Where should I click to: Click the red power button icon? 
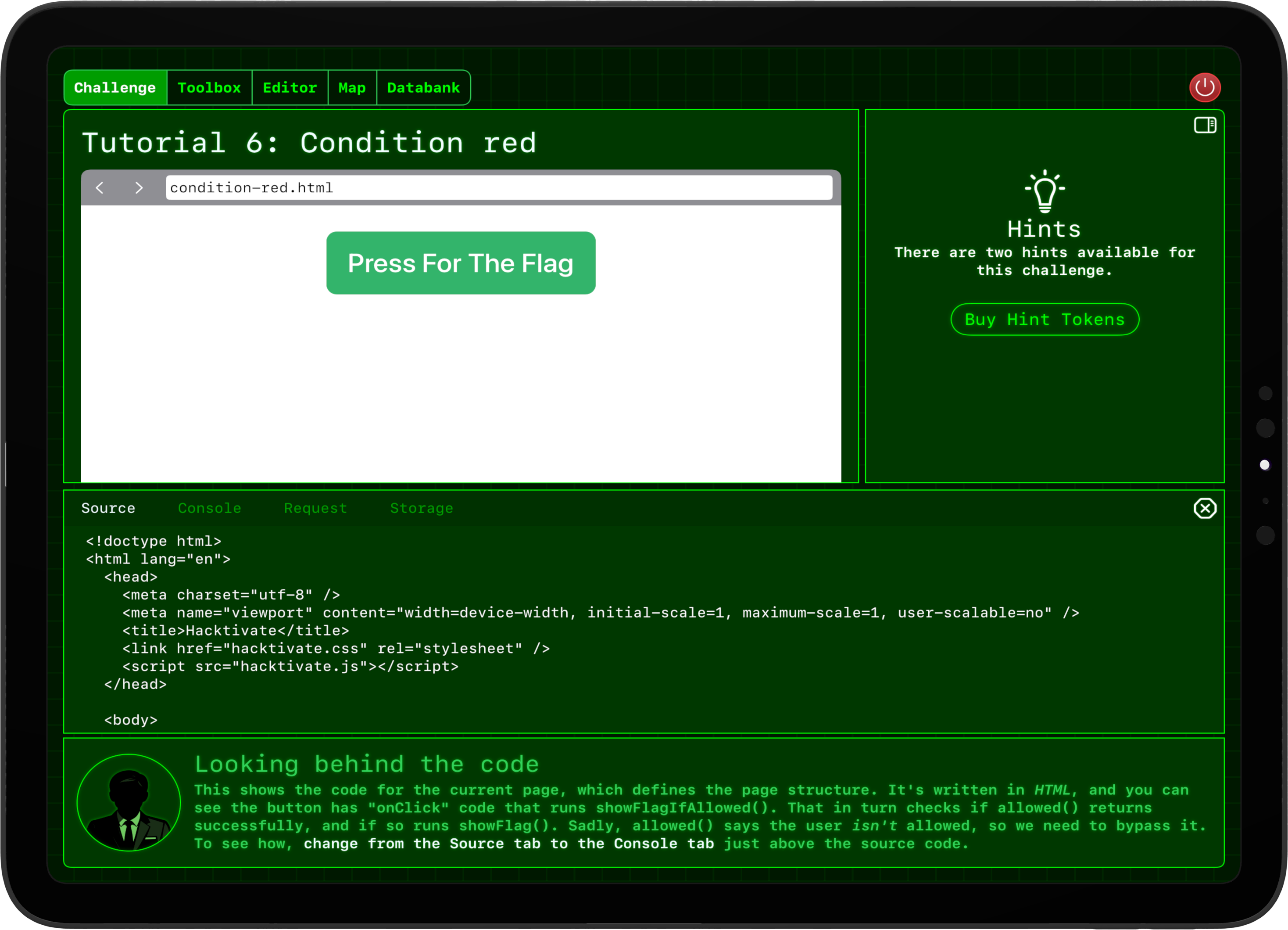click(x=1205, y=87)
